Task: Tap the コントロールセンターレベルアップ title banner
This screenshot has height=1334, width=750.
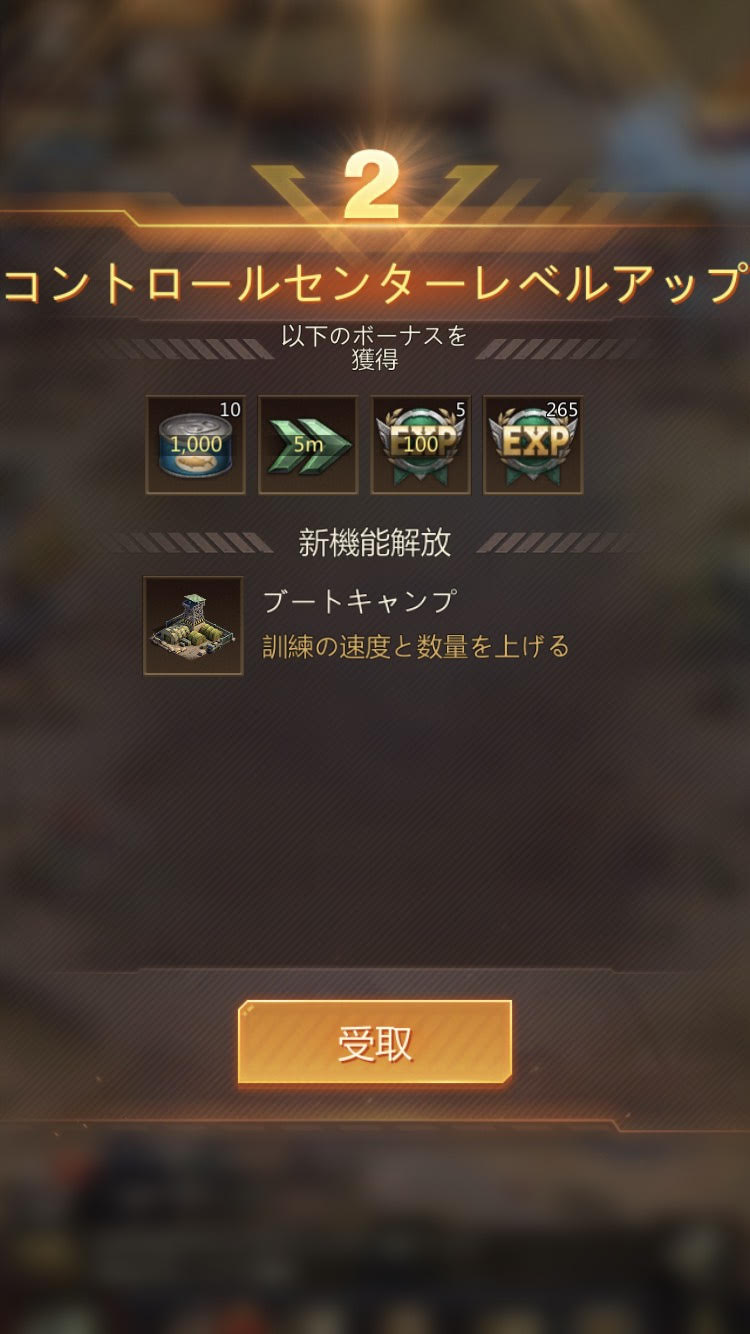Action: [375, 285]
